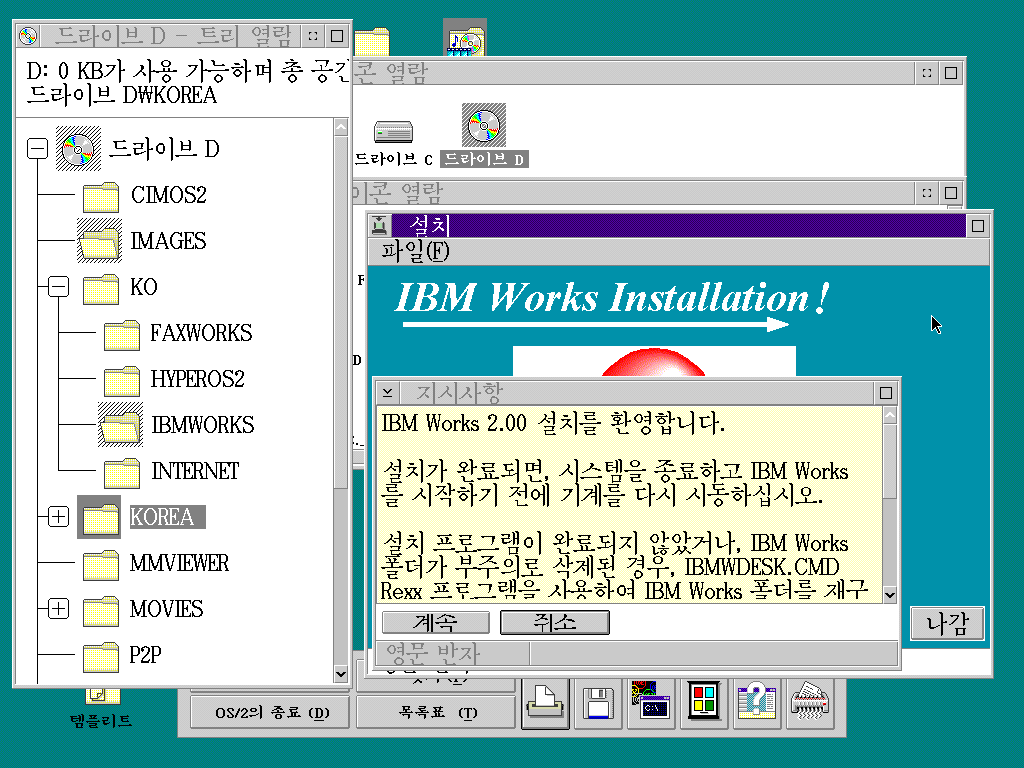Select the CIMOS2 folder icon
This screenshot has height=768, width=1024.
(101, 197)
